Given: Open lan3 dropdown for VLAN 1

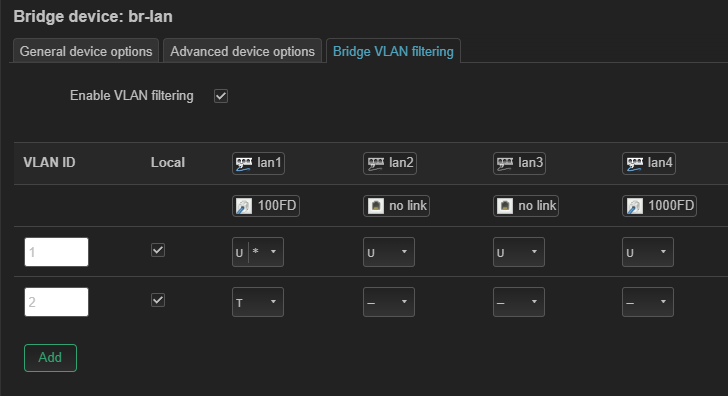Looking at the screenshot, I should click(x=519, y=252).
